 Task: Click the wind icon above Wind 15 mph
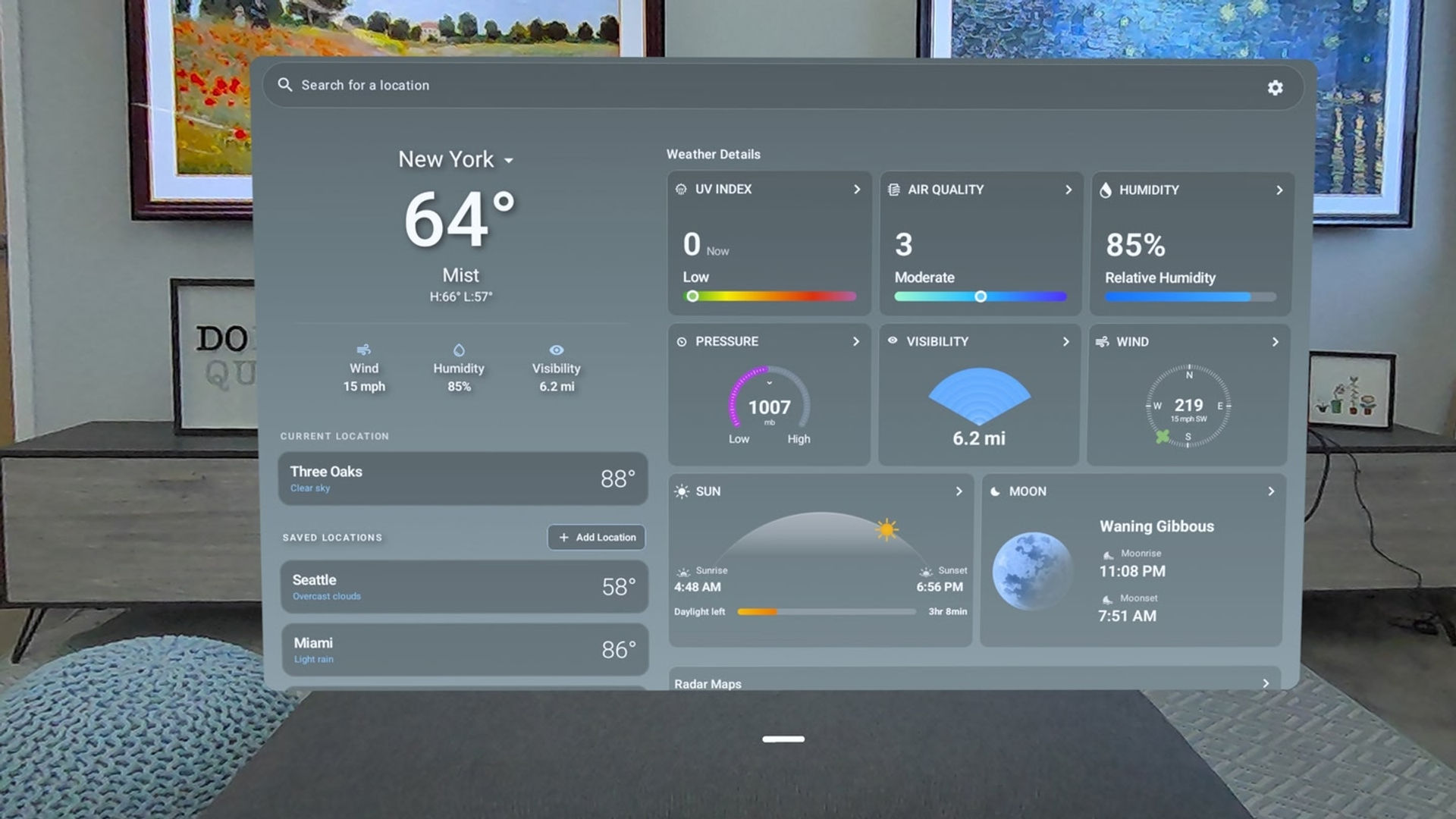tap(364, 350)
